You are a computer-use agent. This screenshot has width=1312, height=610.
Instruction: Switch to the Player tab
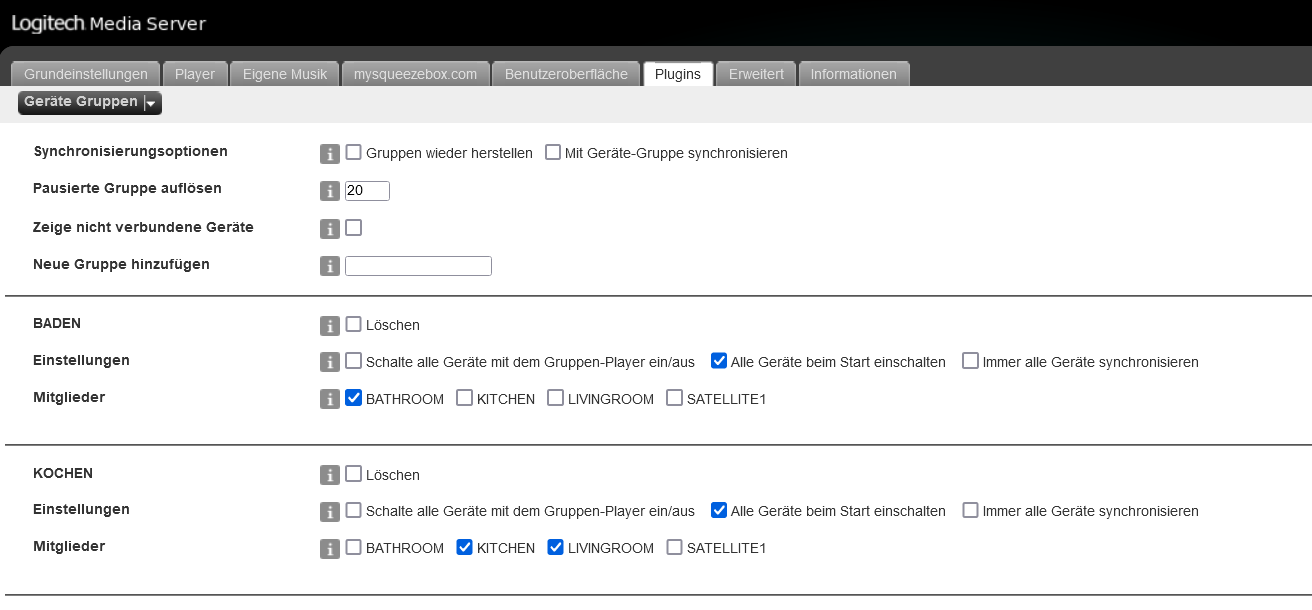tap(195, 74)
